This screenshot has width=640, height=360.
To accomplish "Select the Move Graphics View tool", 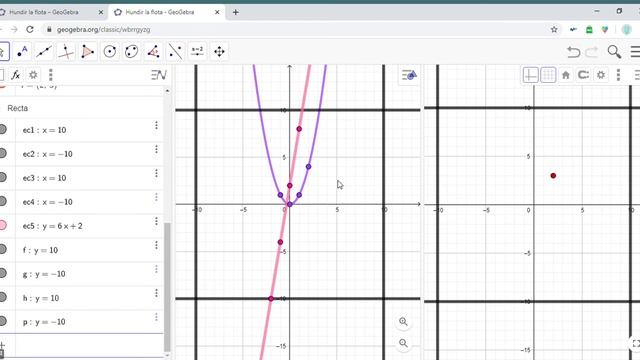I will [219, 52].
